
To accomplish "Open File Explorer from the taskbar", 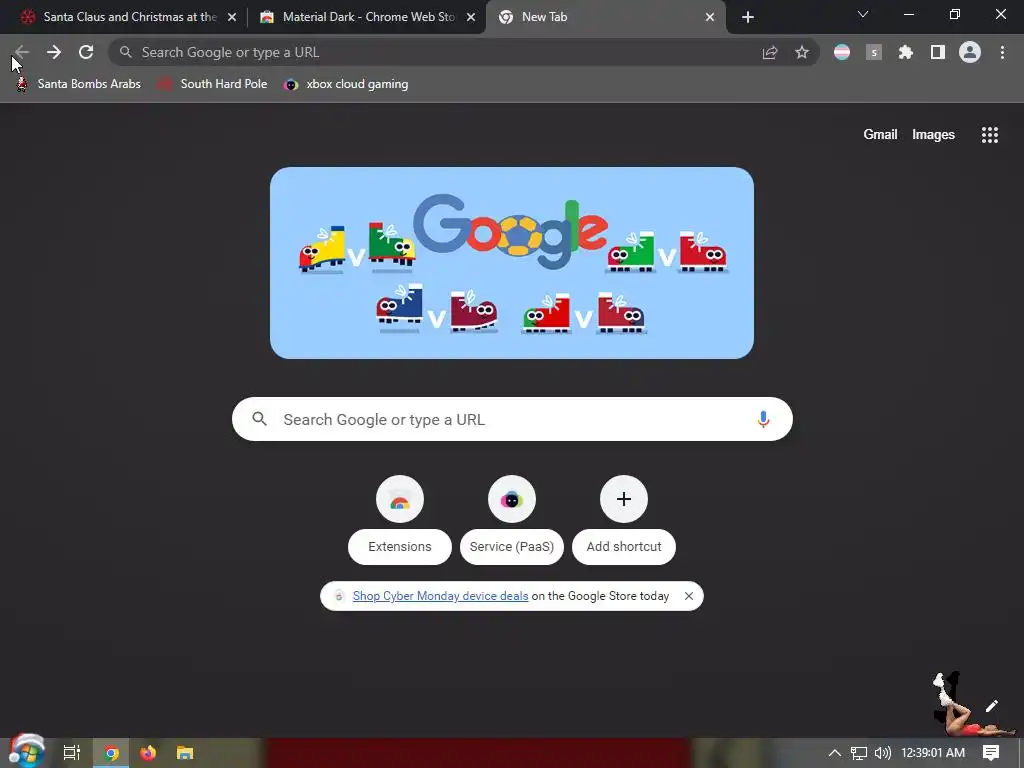I will pyautogui.click(x=185, y=753).
